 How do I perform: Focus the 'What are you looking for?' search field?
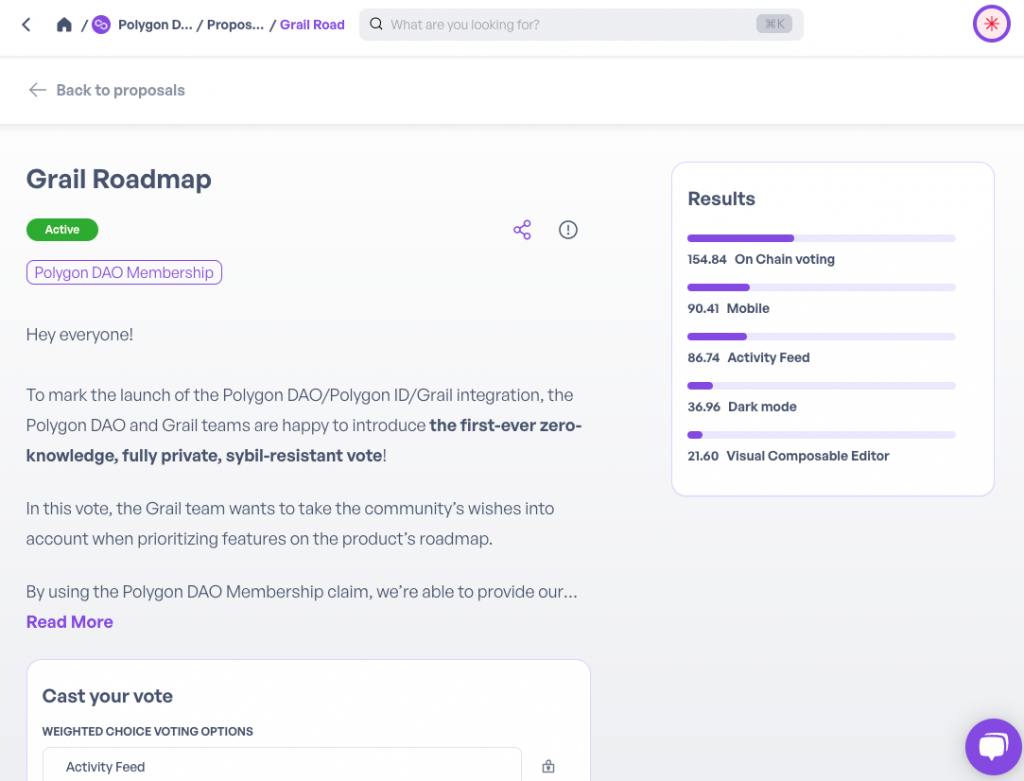coord(581,25)
